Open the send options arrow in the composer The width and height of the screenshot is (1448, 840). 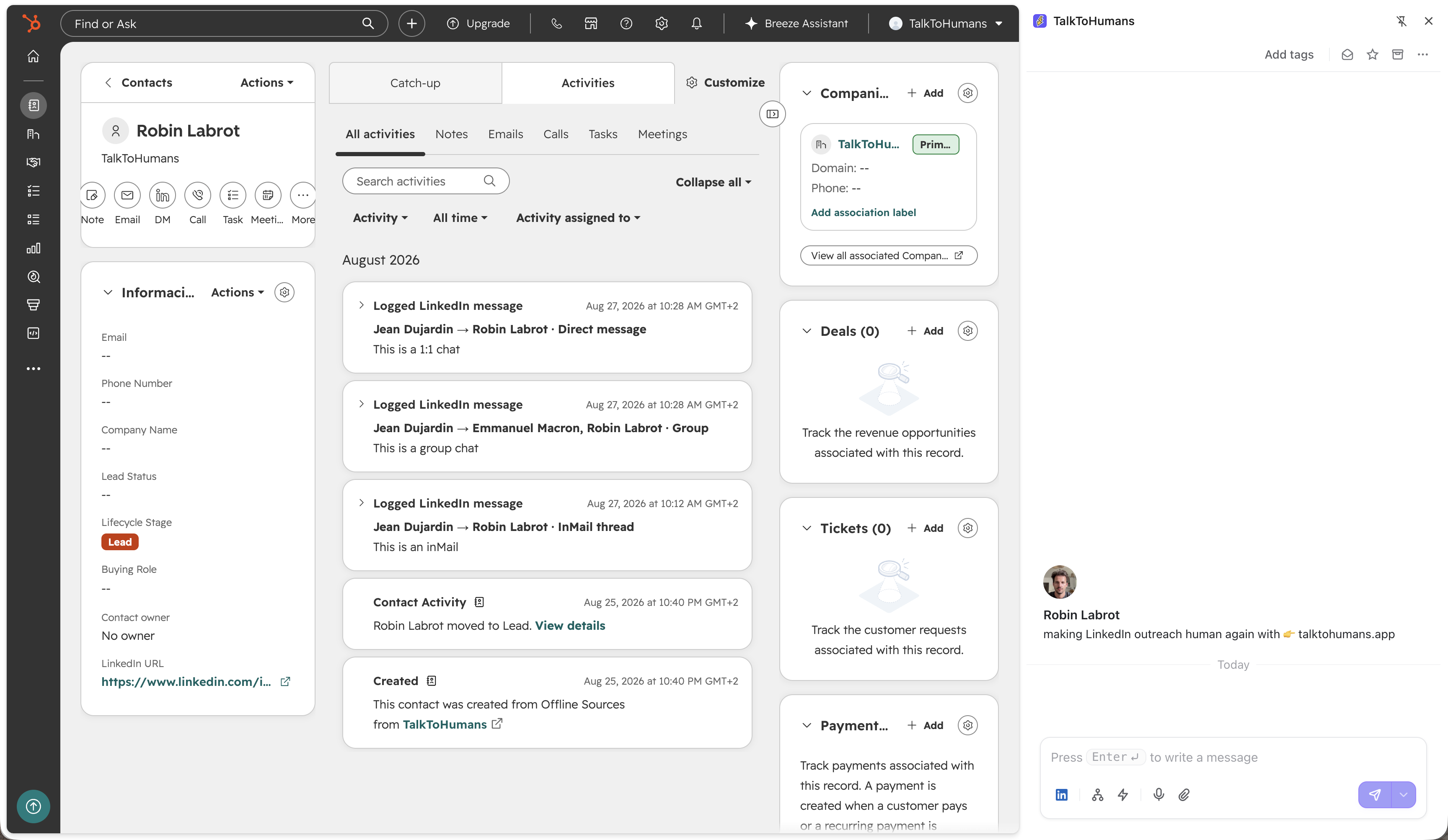(x=1403, y=795)
